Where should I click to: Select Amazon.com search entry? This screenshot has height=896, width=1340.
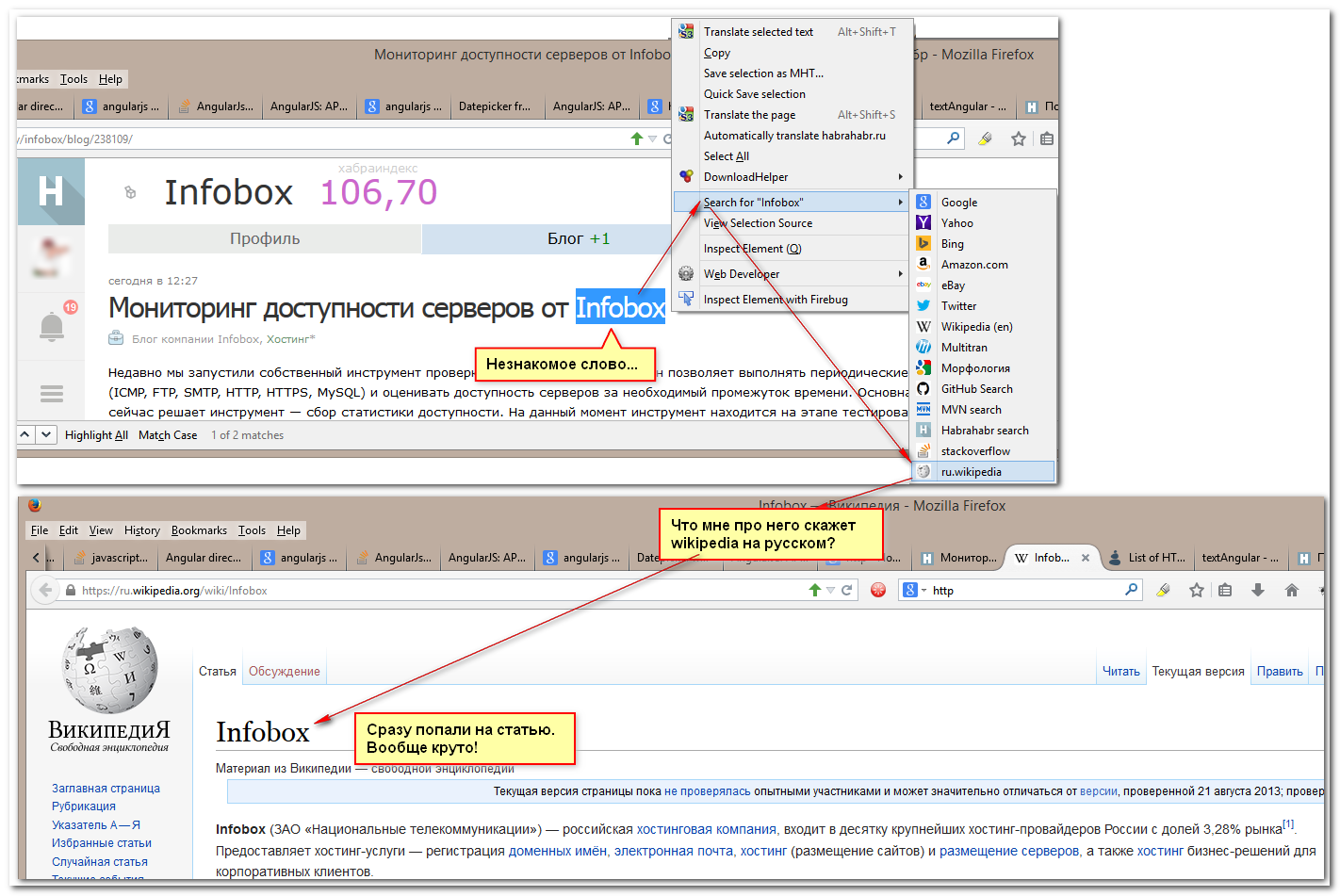coord(983,265)
